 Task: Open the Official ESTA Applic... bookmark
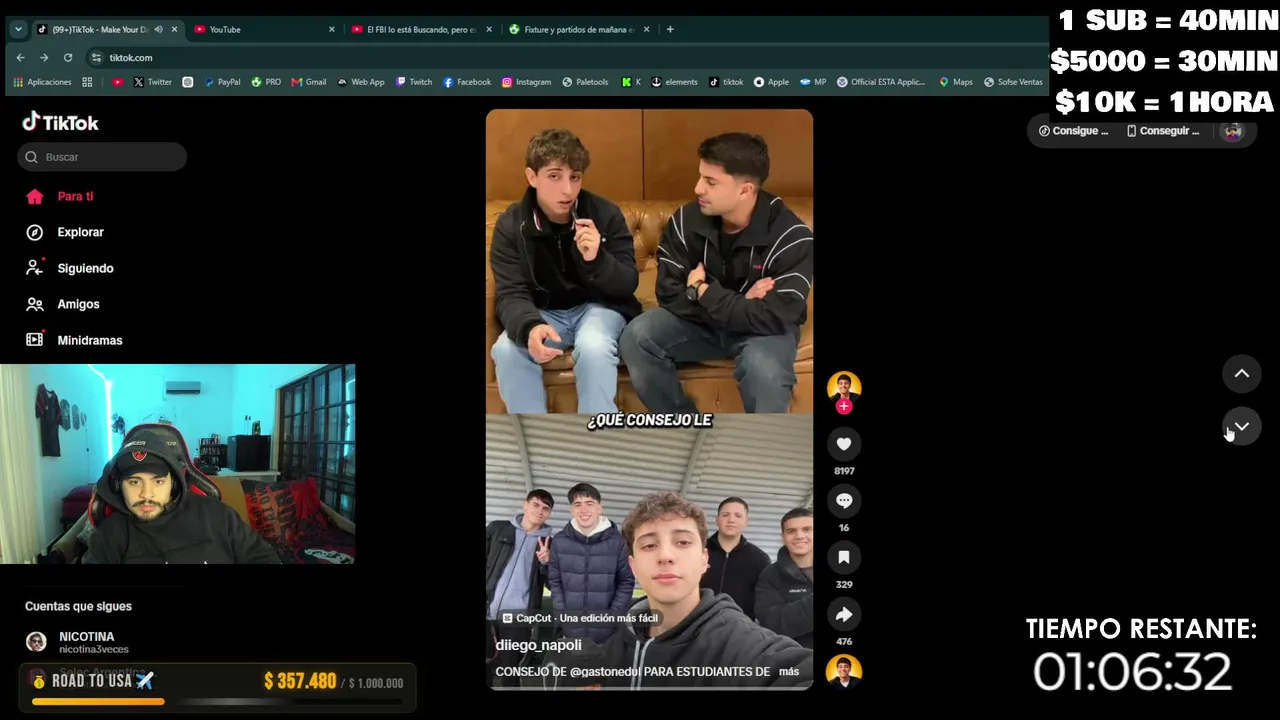click(x=881, y=82)
